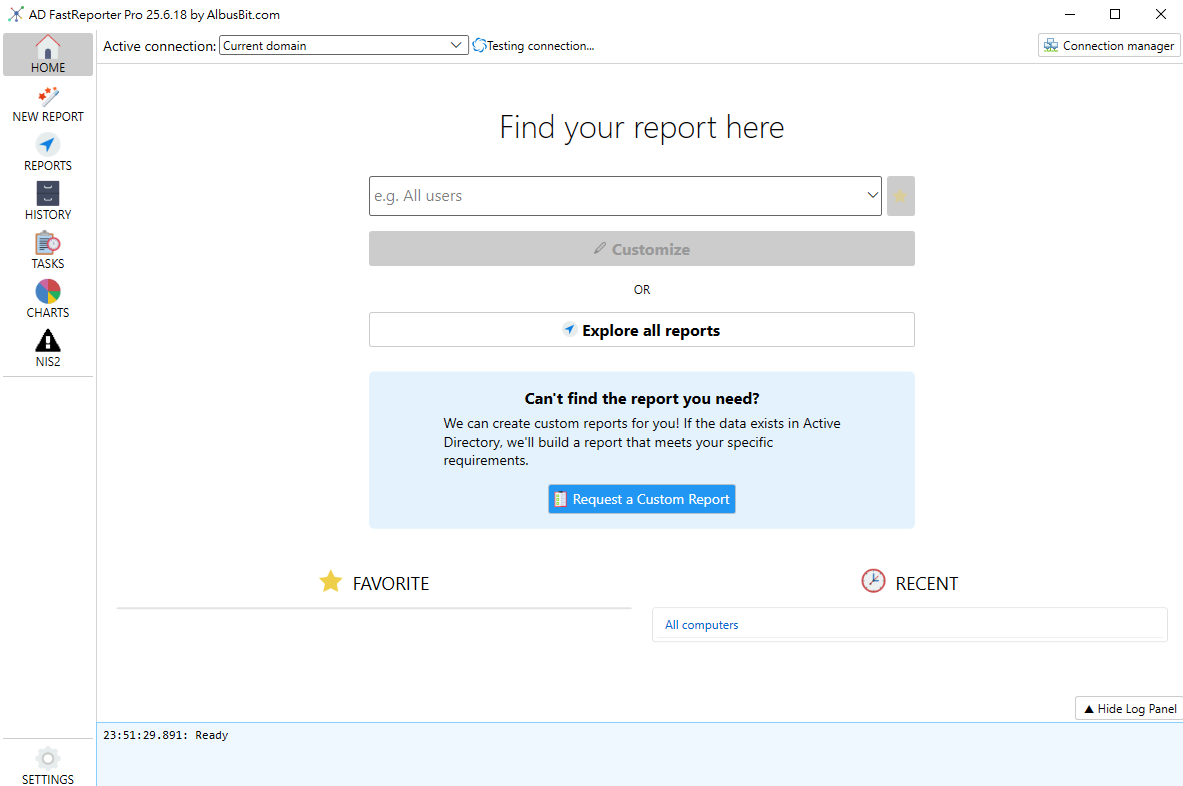Open the HOME sidebar icon

[48, 48]
